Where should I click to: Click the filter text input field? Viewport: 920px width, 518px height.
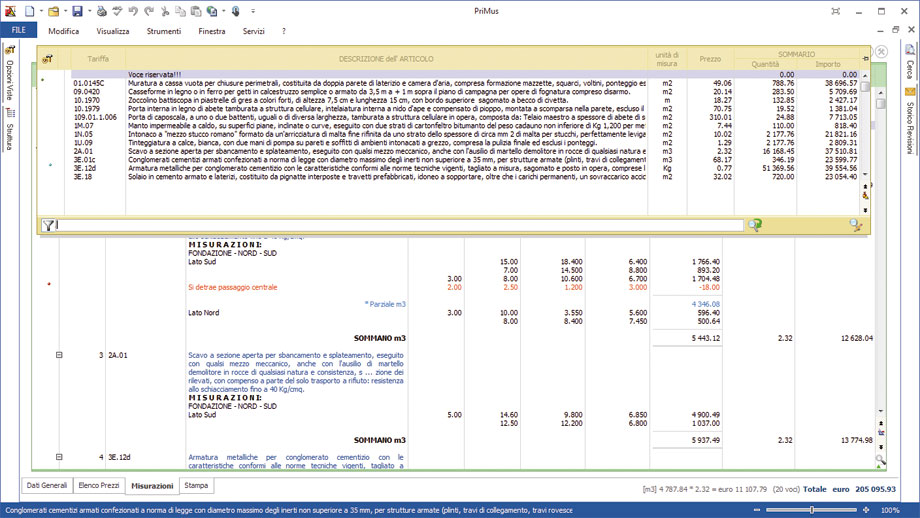[400, 225]
